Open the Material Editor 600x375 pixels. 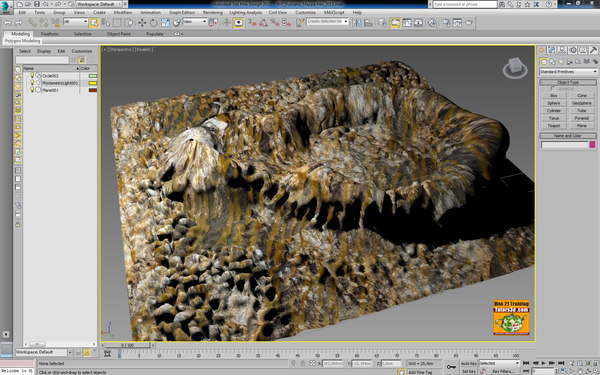click(432, 23)
